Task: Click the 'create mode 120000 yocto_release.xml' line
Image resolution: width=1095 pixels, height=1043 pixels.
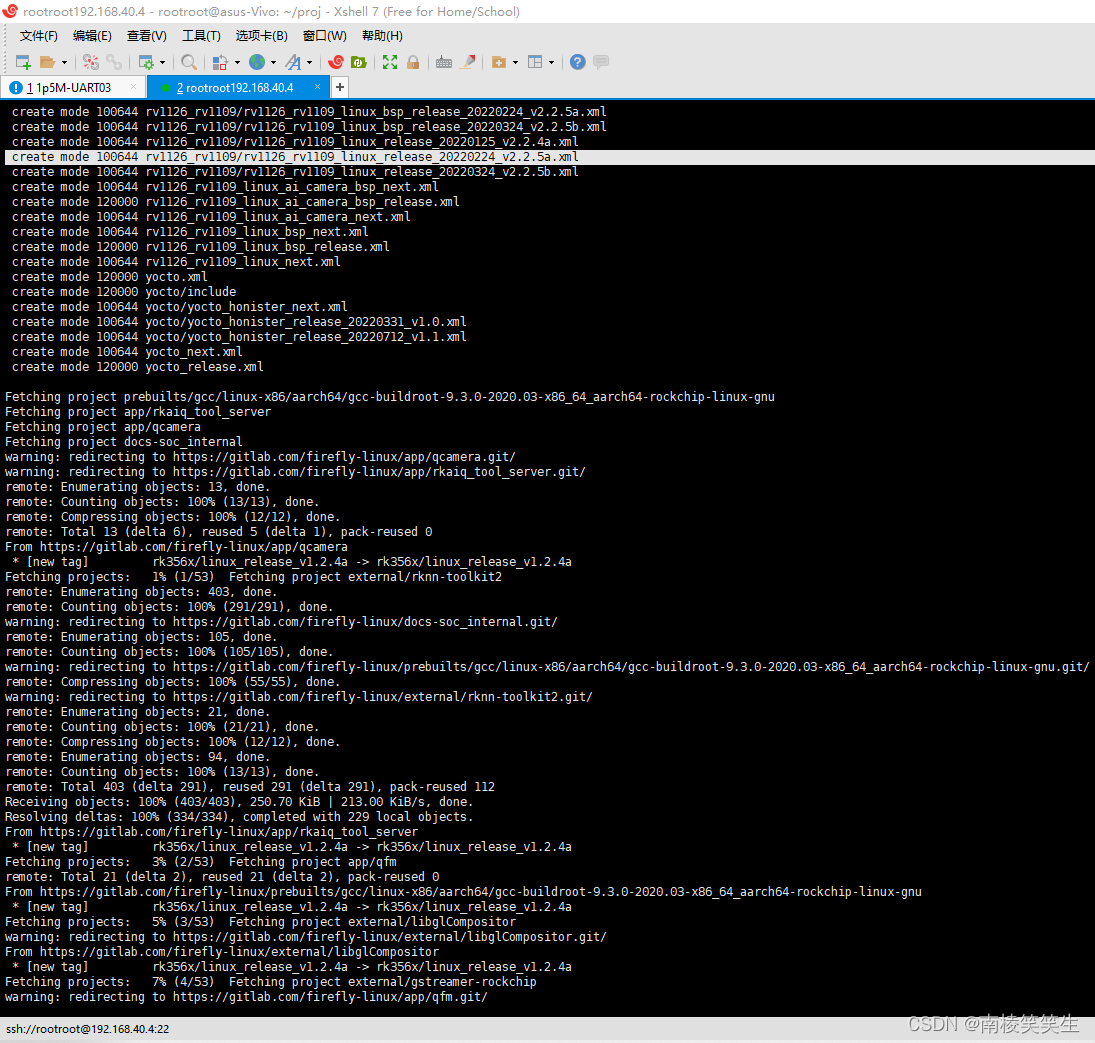Action: [138, 367]
